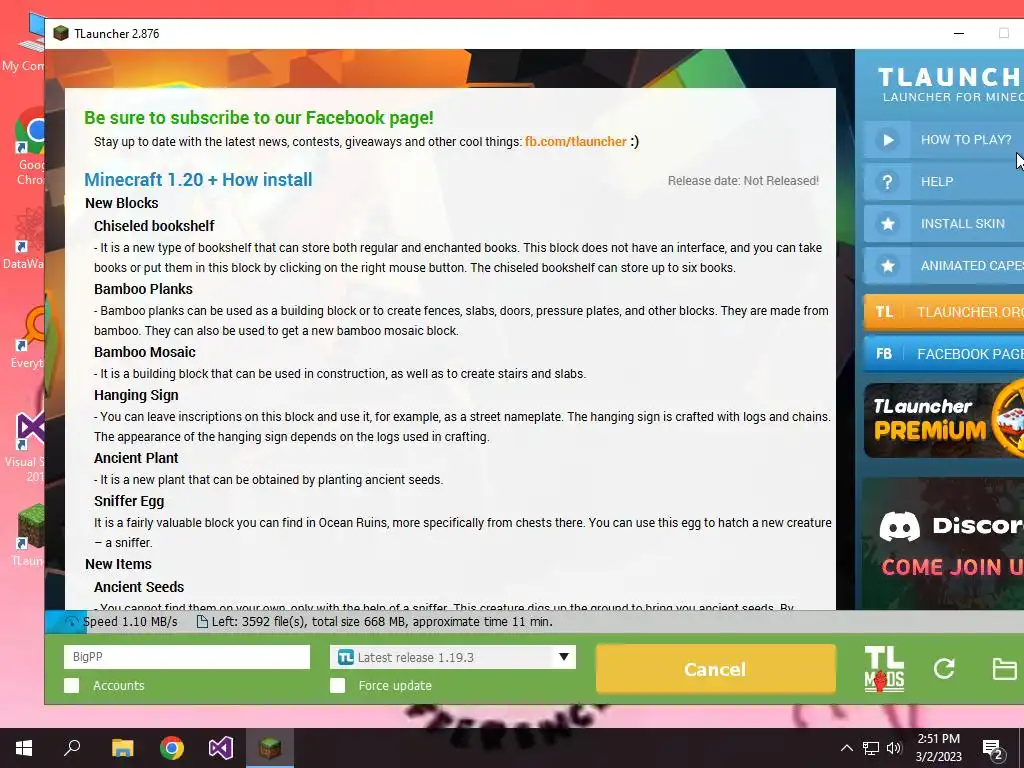Cancel the download with the Cancel button
Screen dimensions: 1024x768
pyautogui.click(x=716, y=669)
